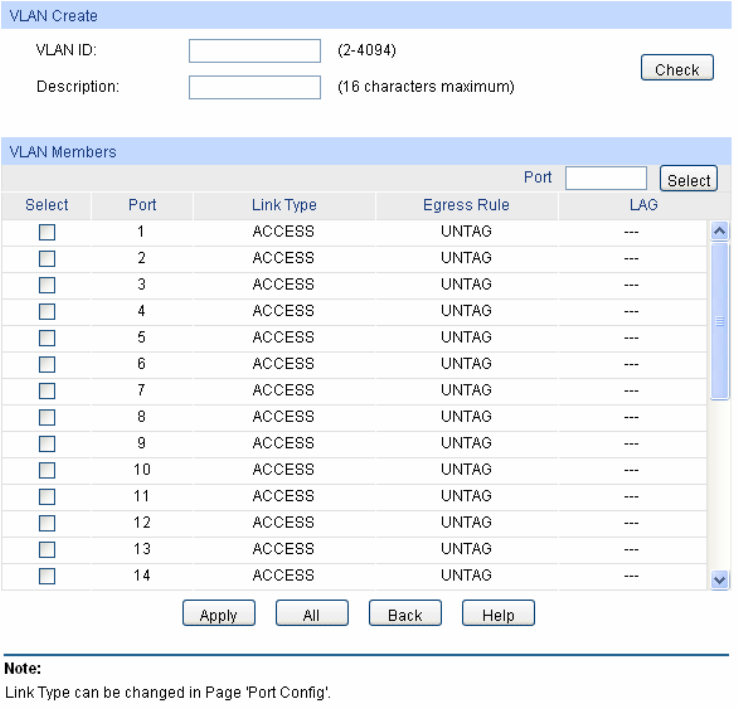
Task: Click the Port number input box
Action: [x=606, y=179]
